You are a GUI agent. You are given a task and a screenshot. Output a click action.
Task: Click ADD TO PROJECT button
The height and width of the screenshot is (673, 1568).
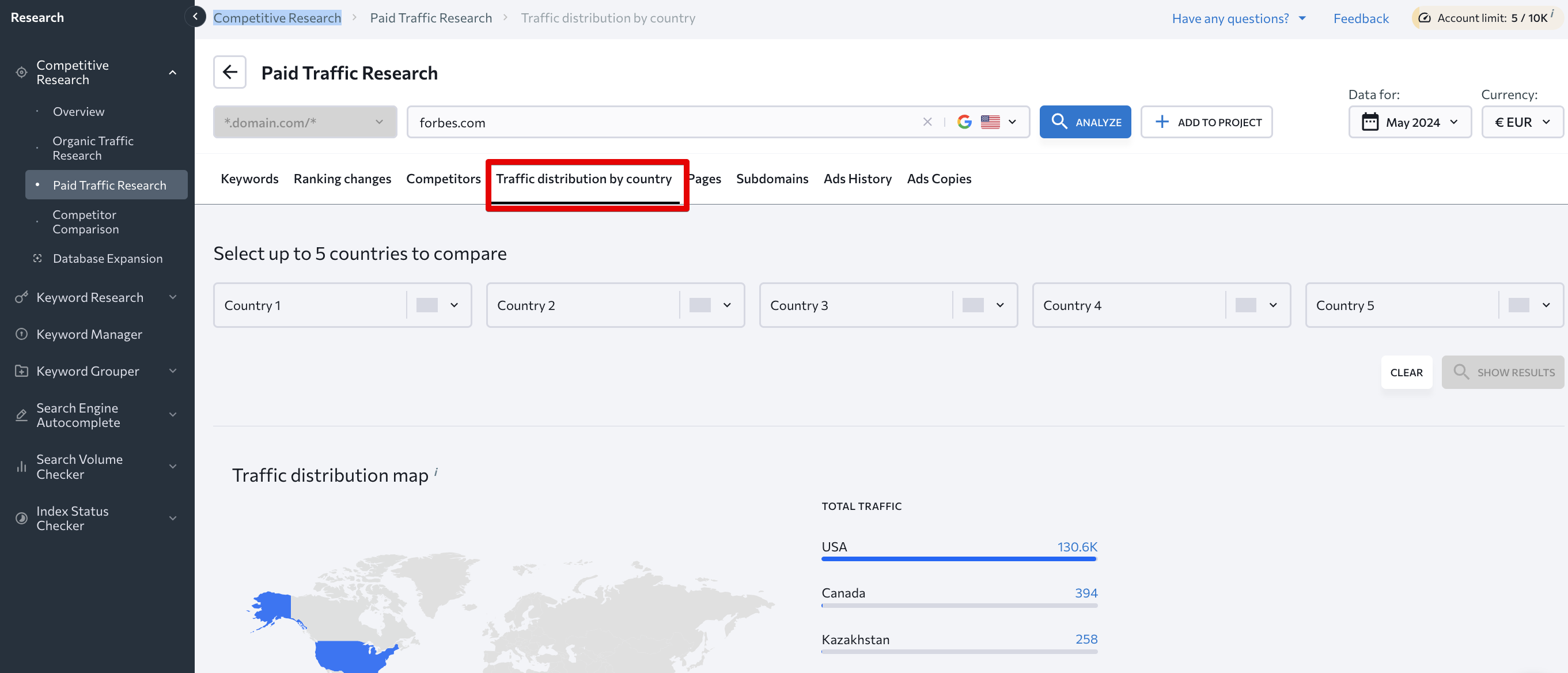[x=1206, y=122]
